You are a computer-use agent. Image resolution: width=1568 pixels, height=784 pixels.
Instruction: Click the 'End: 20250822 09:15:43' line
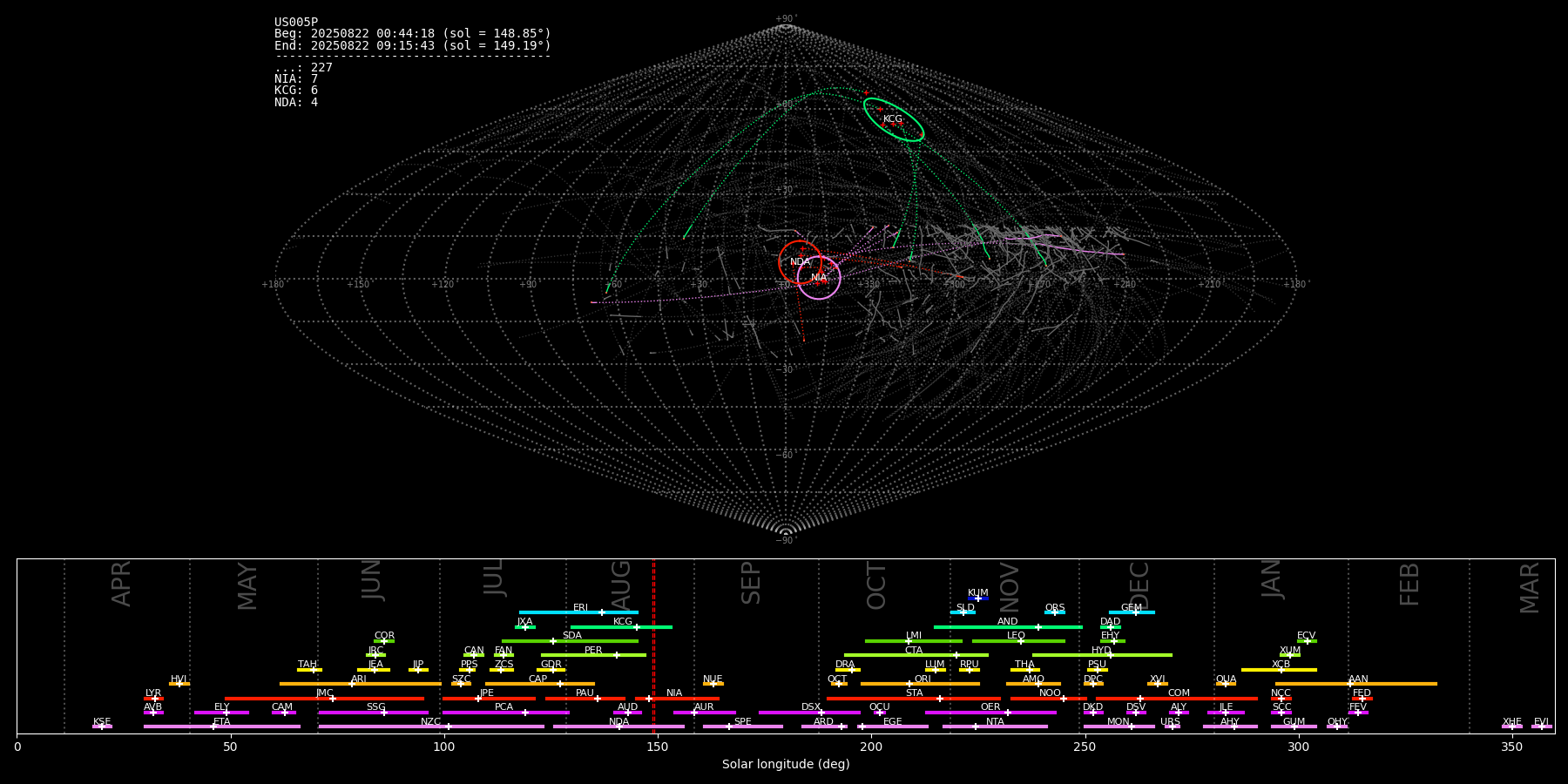point(412,45)
